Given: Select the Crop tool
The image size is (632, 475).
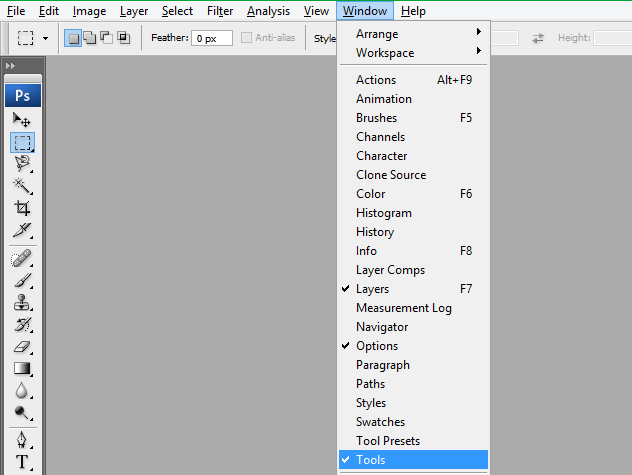Looking at the screenshot, I should coord(22,208).
